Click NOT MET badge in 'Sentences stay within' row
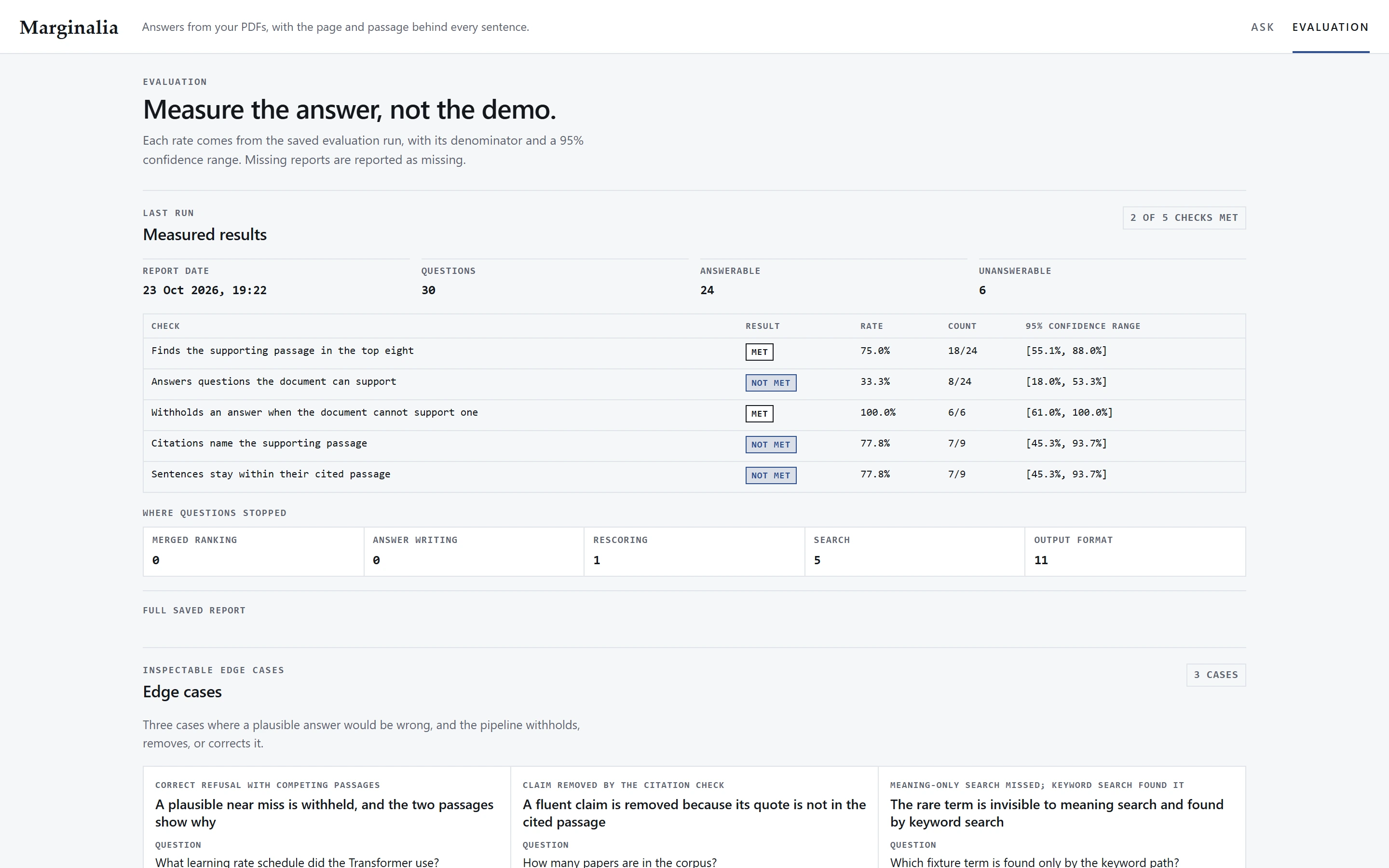 pyautogui.click(x=771, y=475)
